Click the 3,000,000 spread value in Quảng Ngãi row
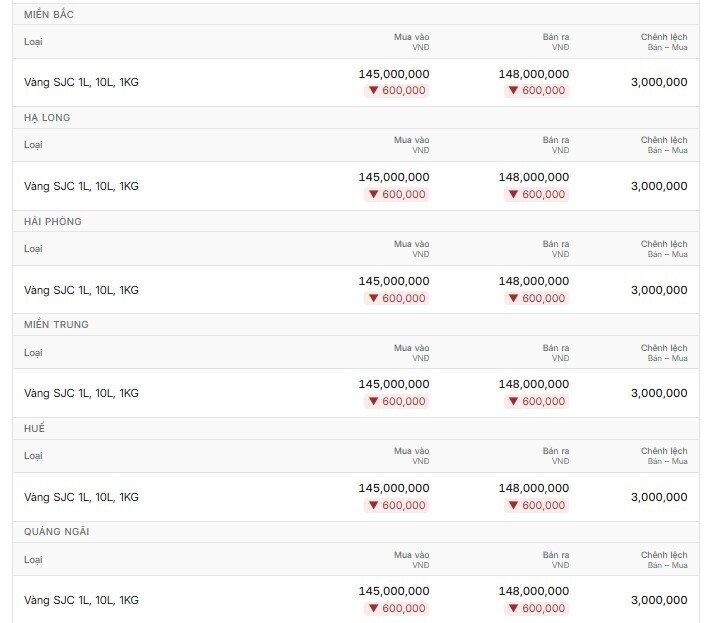This screenshot has width=707, height=623. click(659, 600)
